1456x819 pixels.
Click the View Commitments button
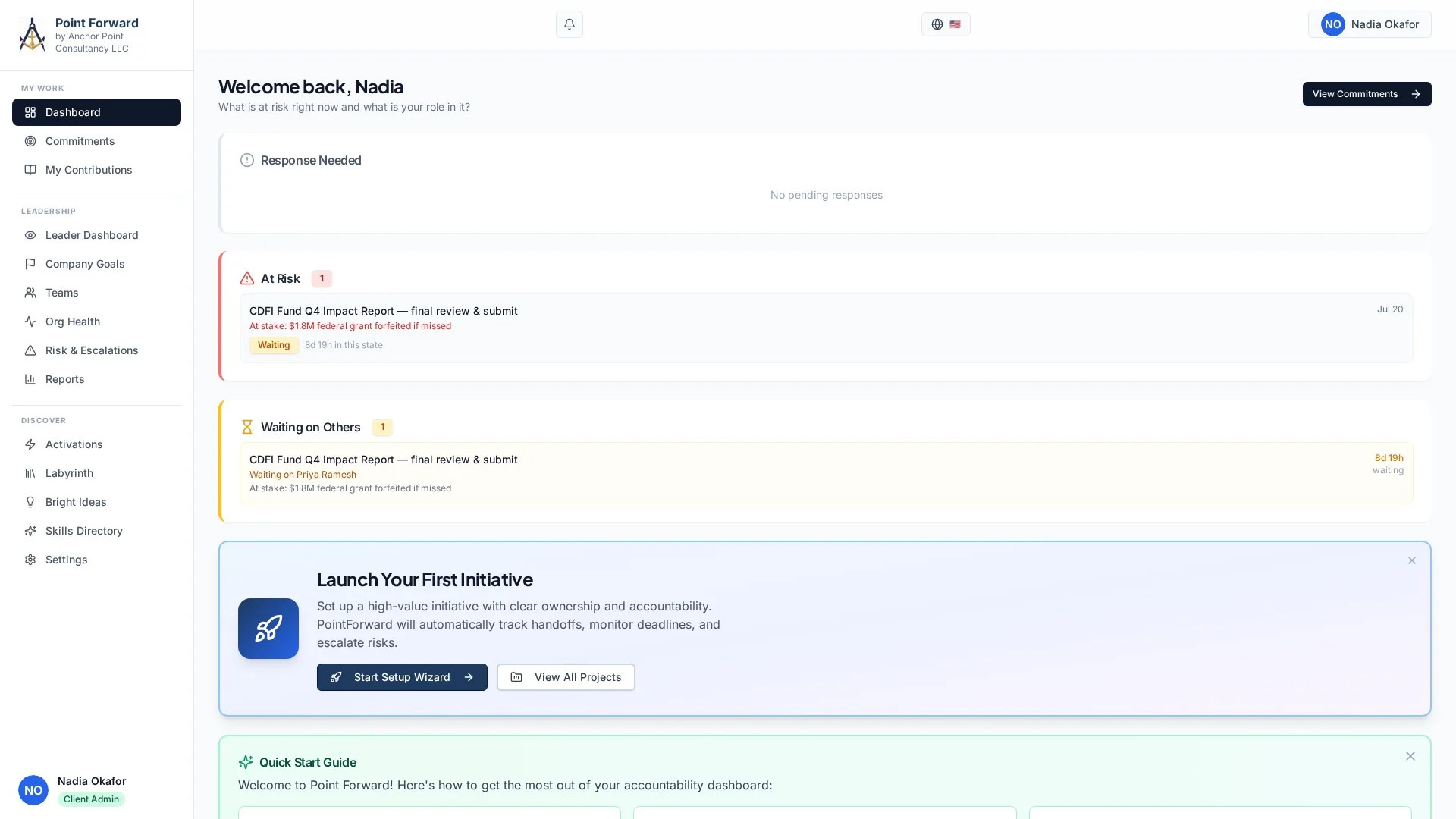coord(1367,94)
